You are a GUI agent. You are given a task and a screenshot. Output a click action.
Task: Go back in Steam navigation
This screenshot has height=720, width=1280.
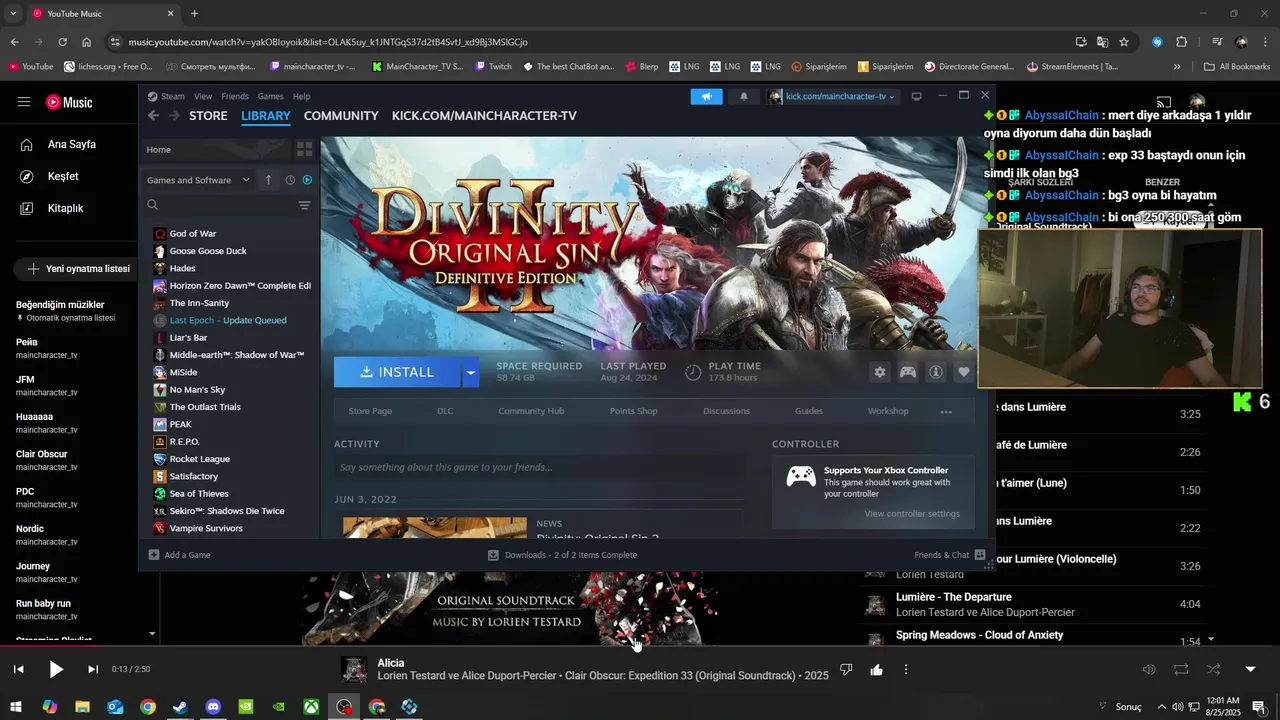point(153,116)
